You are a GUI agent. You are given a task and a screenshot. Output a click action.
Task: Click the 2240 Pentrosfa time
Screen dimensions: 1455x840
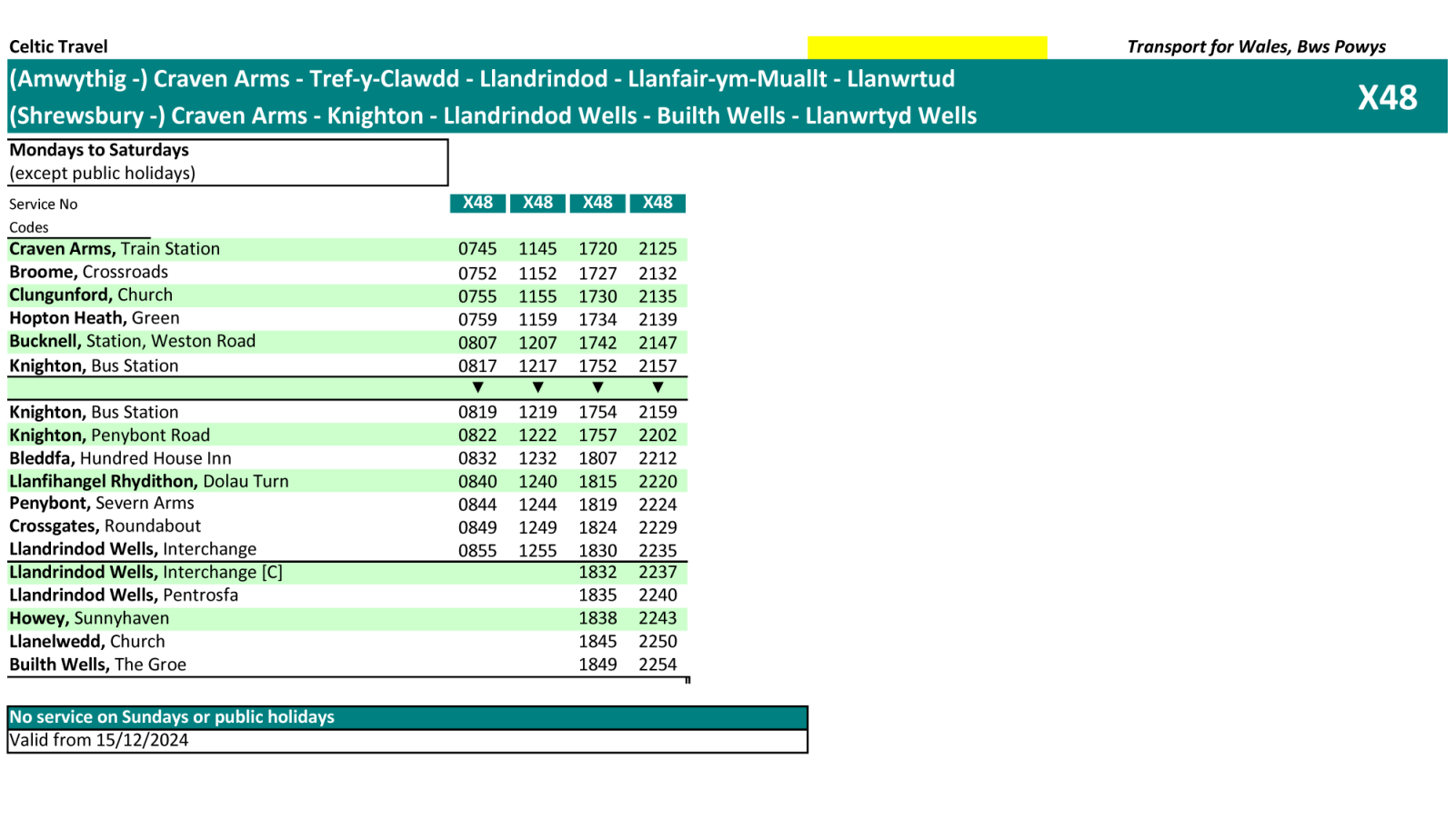pos(657,595)
